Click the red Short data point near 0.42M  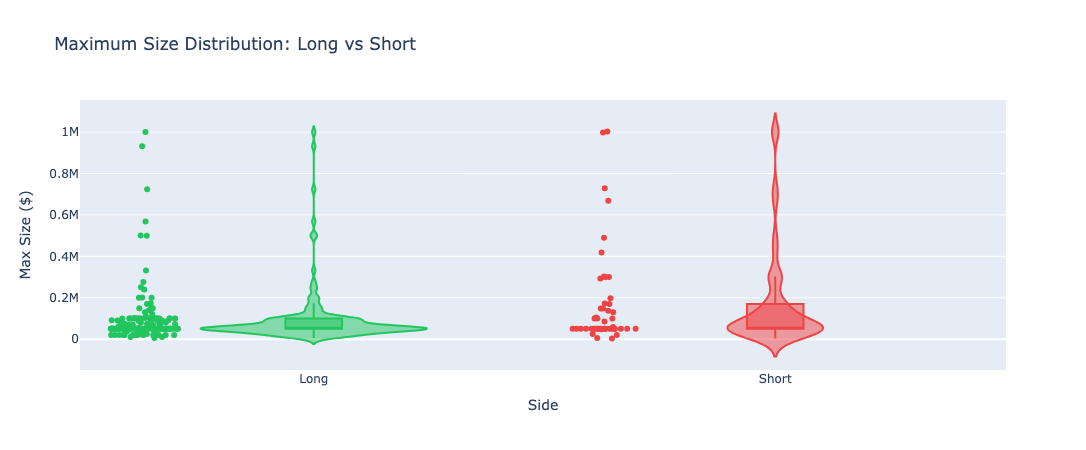601,253
